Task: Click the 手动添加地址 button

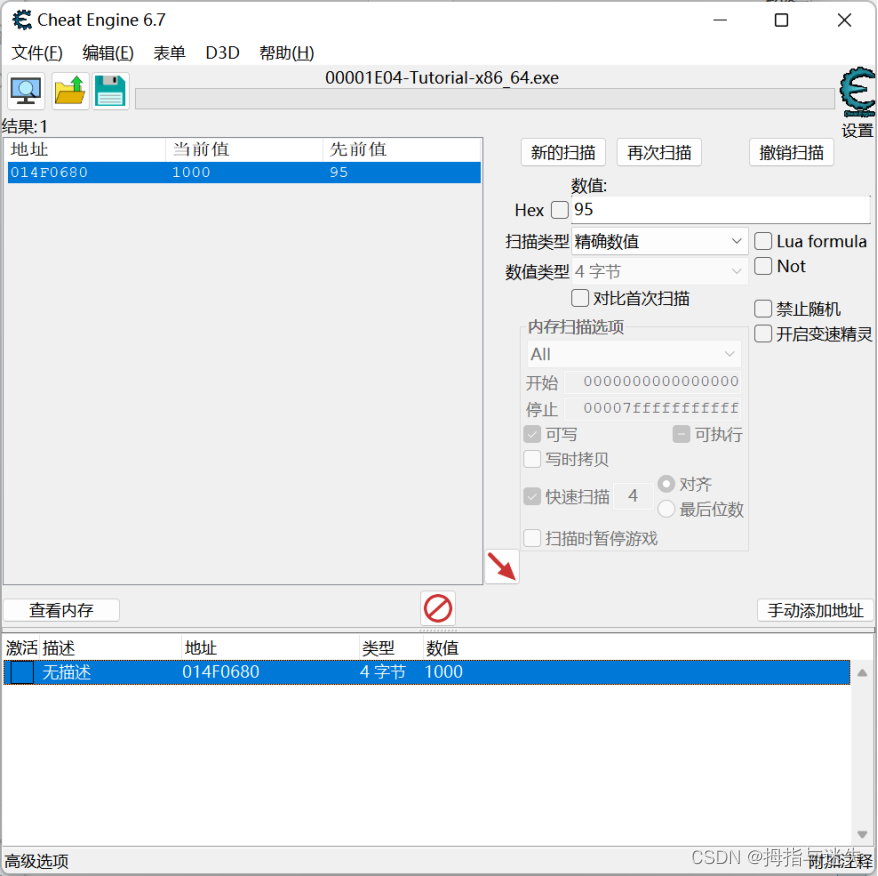Action: (x=814, y=610)
